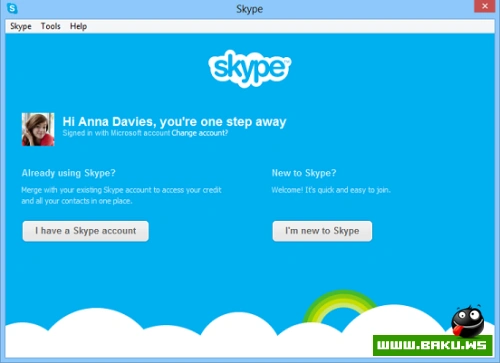This screenshot has width=500, height=363.
Task: Click 'Merge with your existing Skype account' text
Action: point(121,195)
